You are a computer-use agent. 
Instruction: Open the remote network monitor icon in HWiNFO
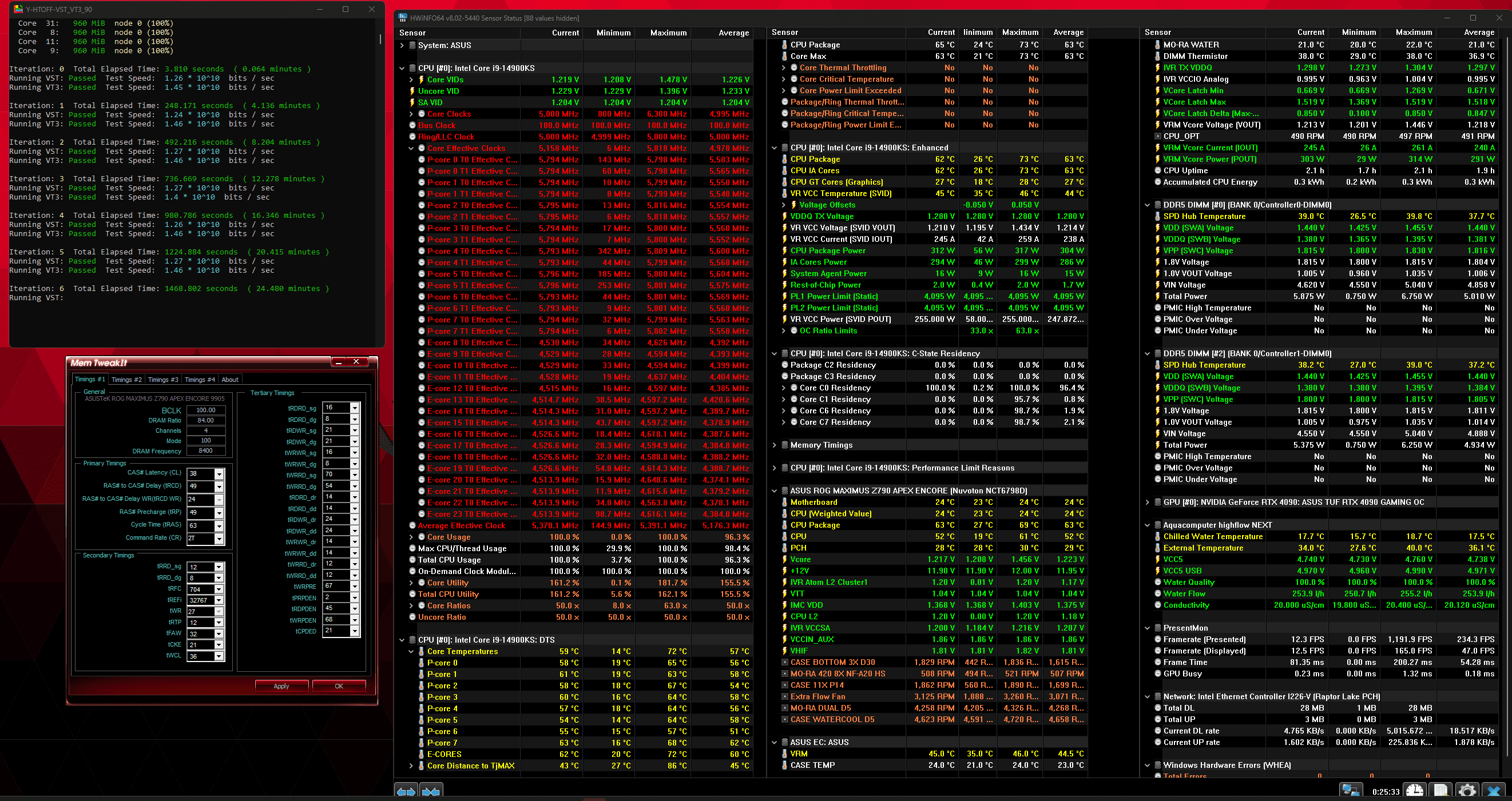[1352, 791]
